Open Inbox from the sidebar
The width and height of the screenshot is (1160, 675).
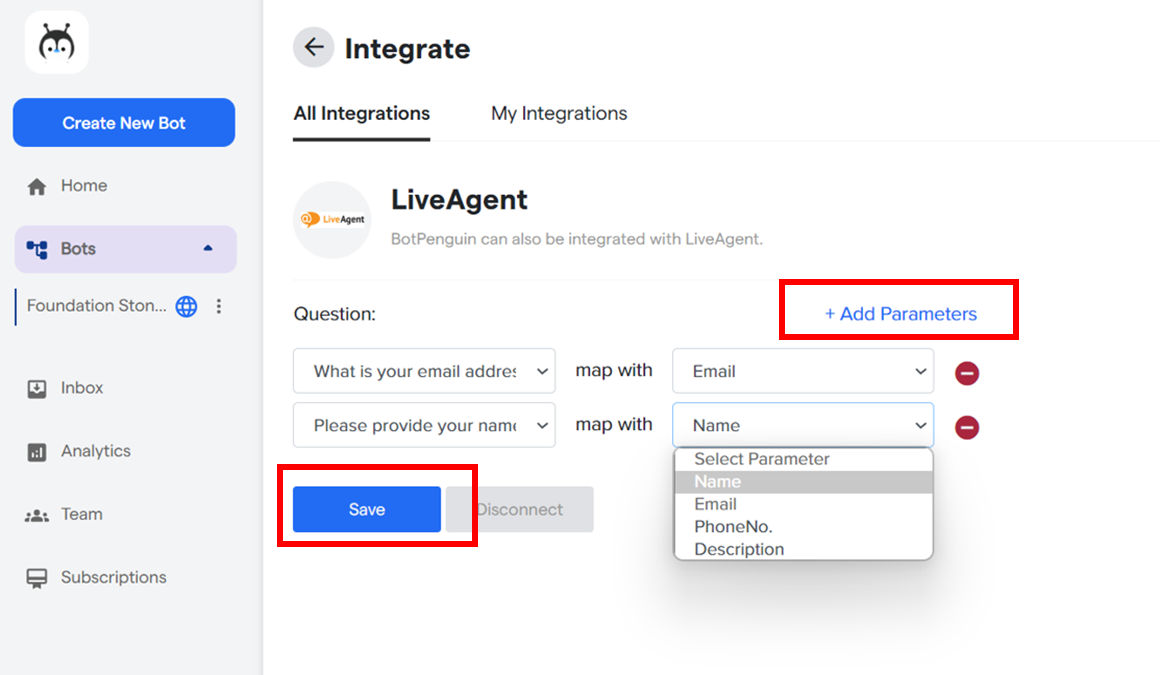click(81, 388)
